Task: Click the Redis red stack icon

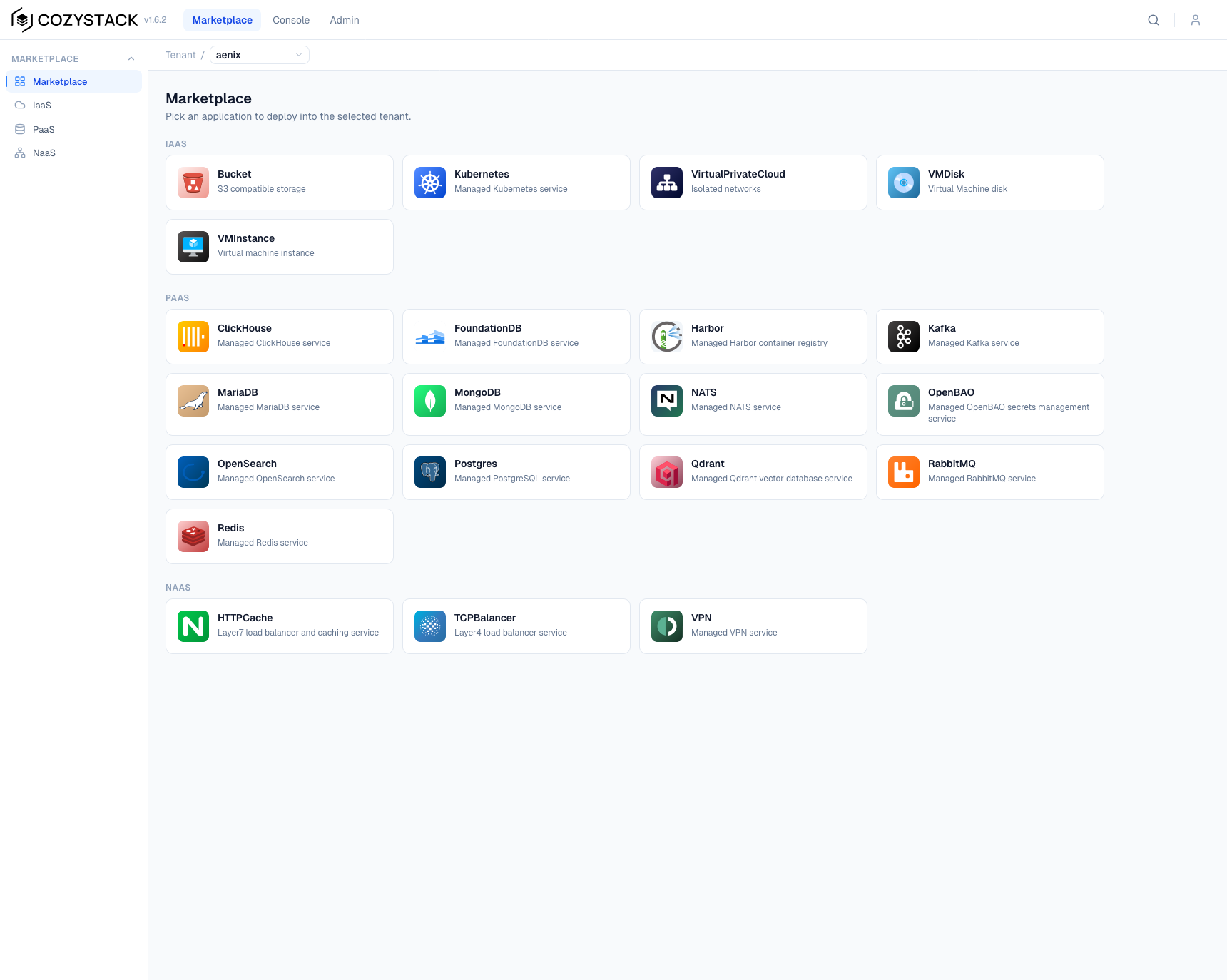Action: [193, 536]
